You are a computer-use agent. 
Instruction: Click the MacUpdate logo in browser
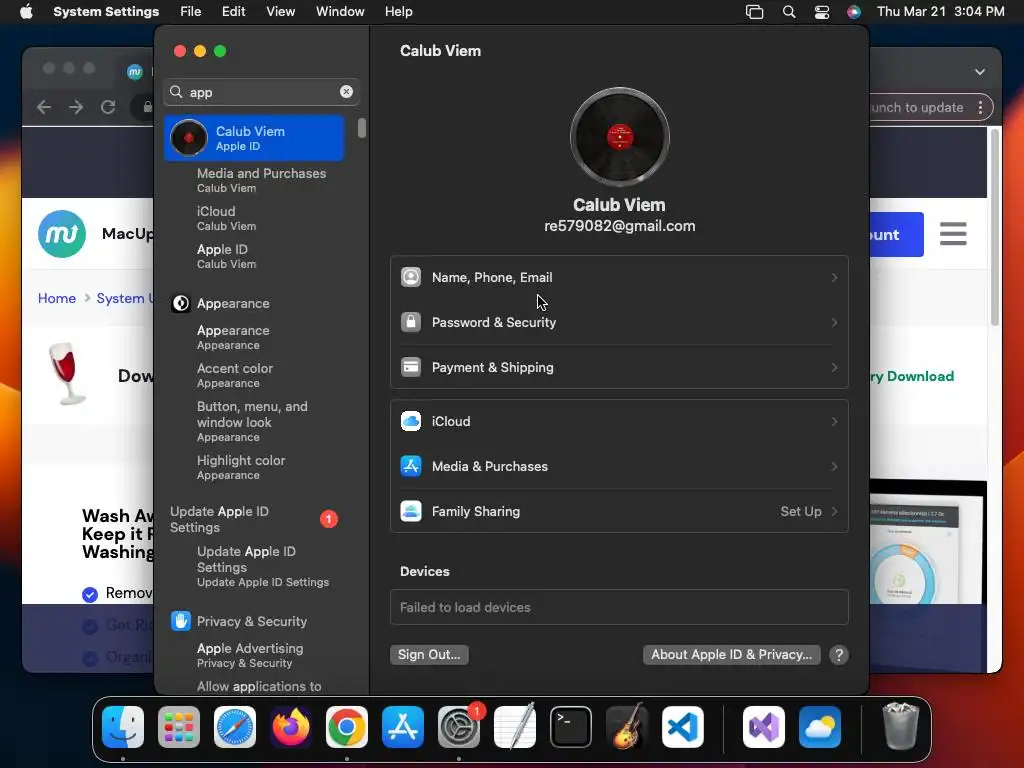click(x=62, y=234)
